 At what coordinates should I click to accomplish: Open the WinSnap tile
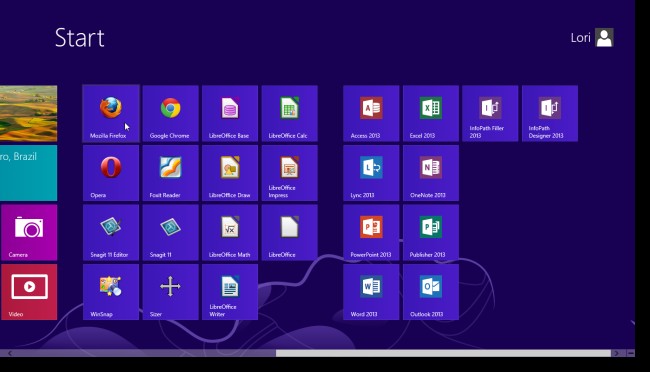pos(111,292)
